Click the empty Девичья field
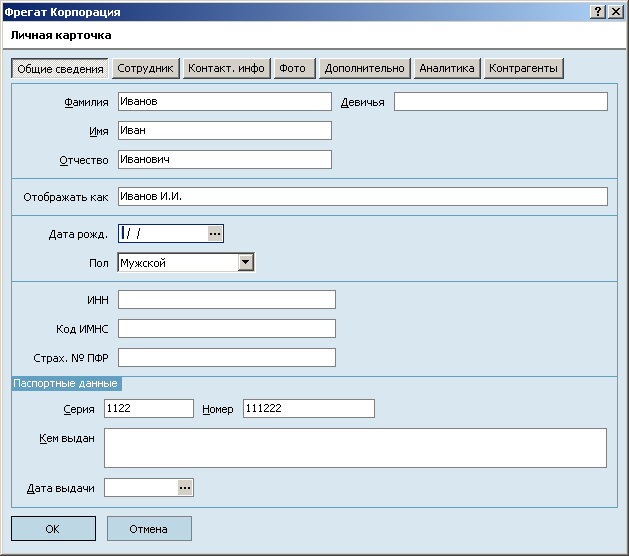Viewport: 629px width, 556px height. tap(501, 101)
